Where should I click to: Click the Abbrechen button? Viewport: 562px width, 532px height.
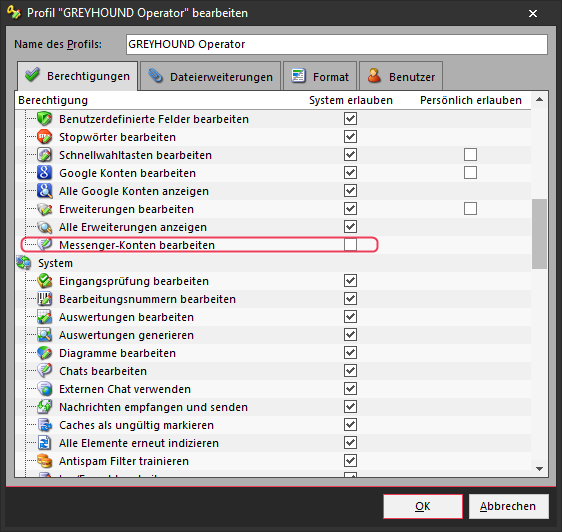click(x=508, y=506)
